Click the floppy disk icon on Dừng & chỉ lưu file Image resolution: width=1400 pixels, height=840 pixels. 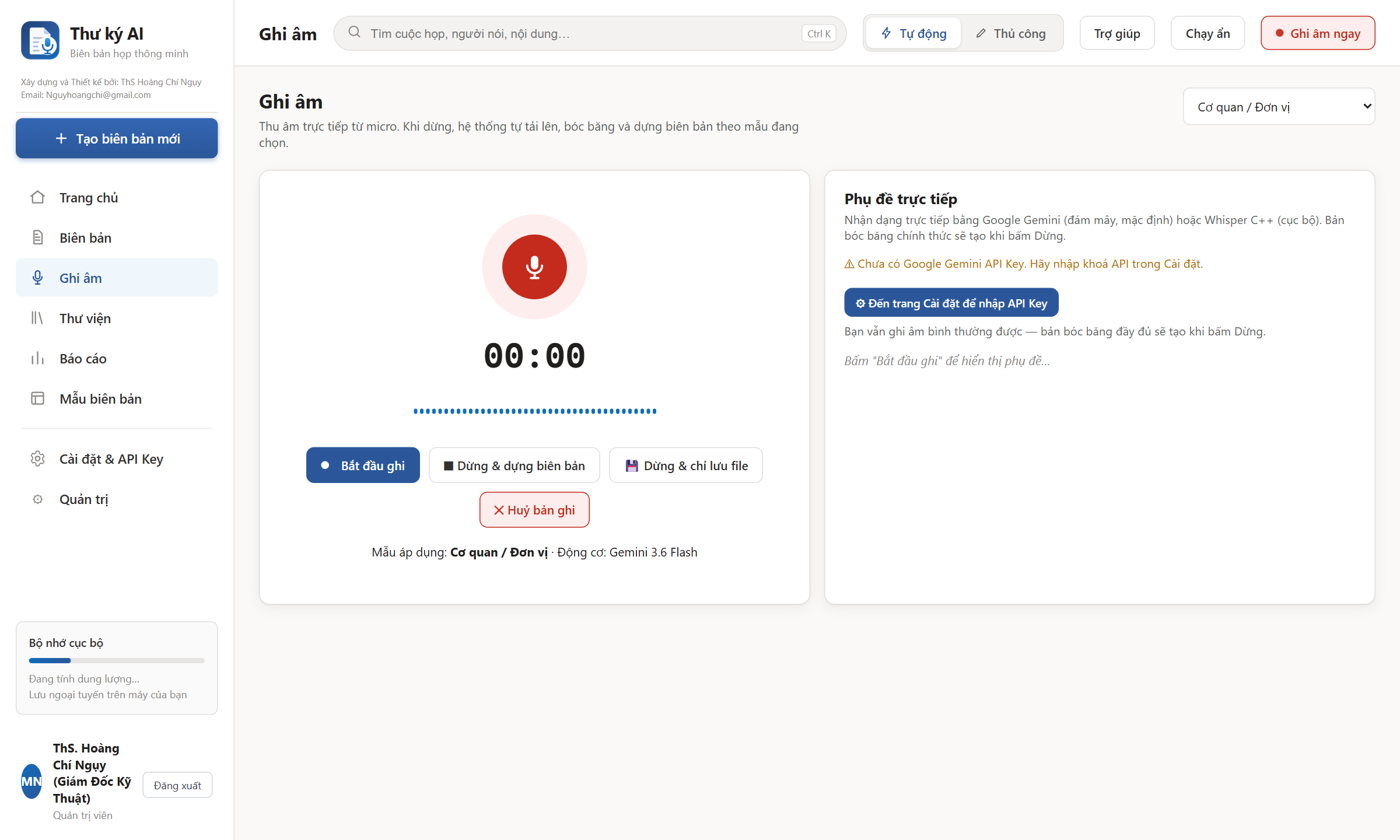click(632, 466)
